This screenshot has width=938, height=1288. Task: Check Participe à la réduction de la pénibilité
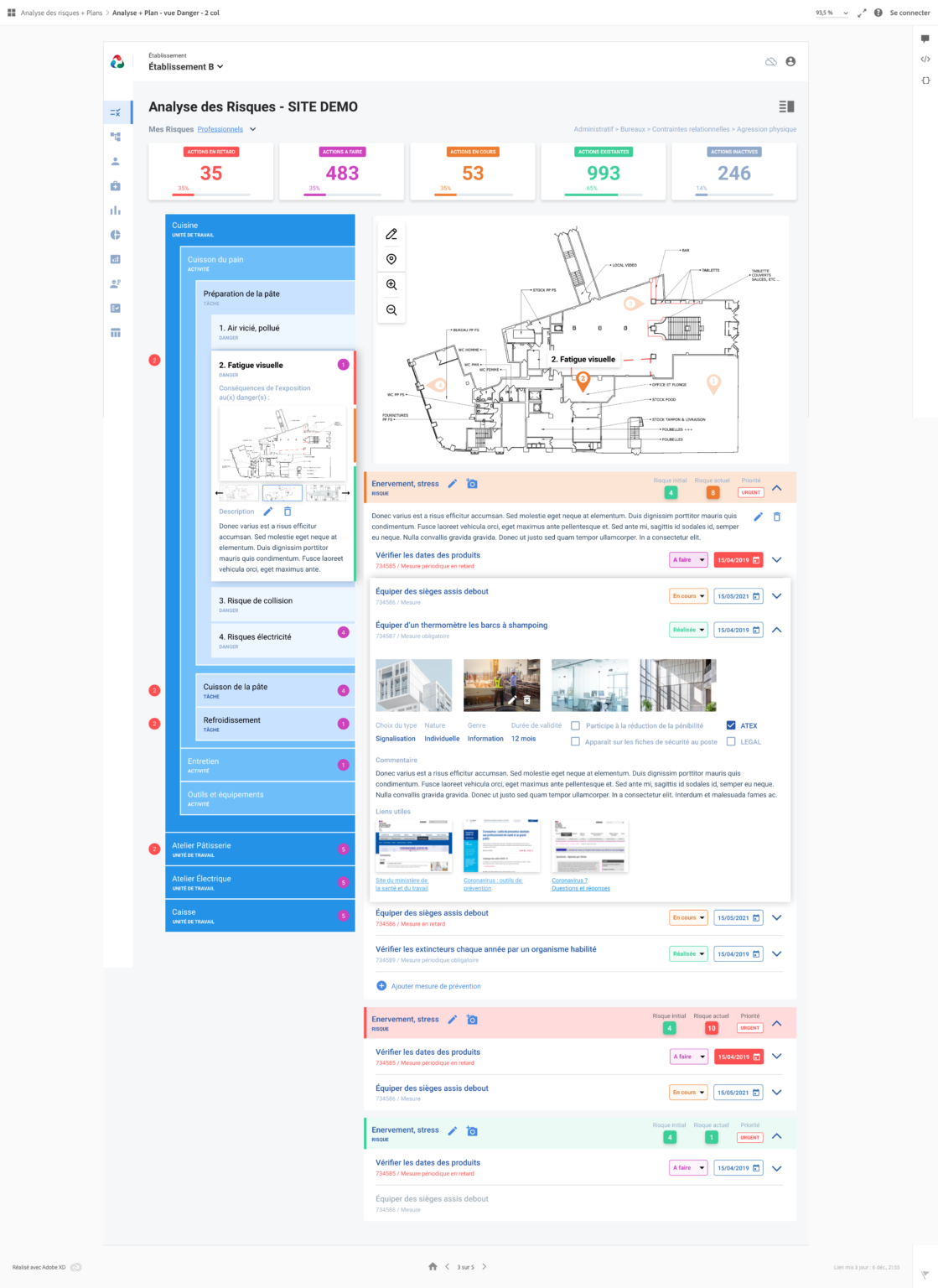click(x=575, y=725)
